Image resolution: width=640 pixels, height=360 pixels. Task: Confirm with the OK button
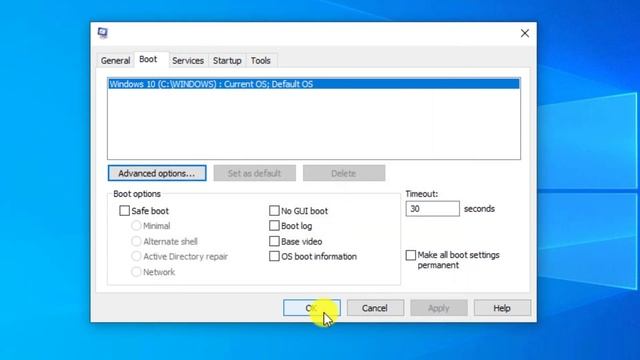coord(312,308)
